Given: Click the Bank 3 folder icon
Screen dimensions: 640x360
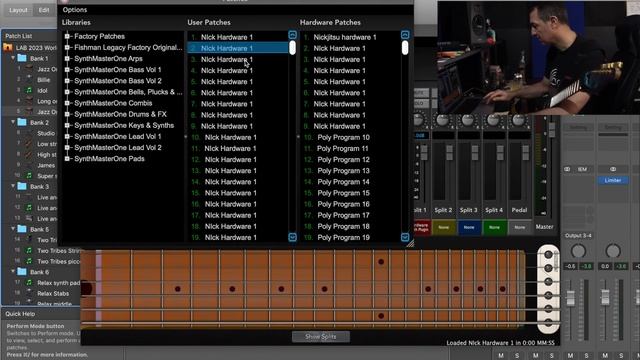Looking at the screenshot, I should (x=22, y=186).
